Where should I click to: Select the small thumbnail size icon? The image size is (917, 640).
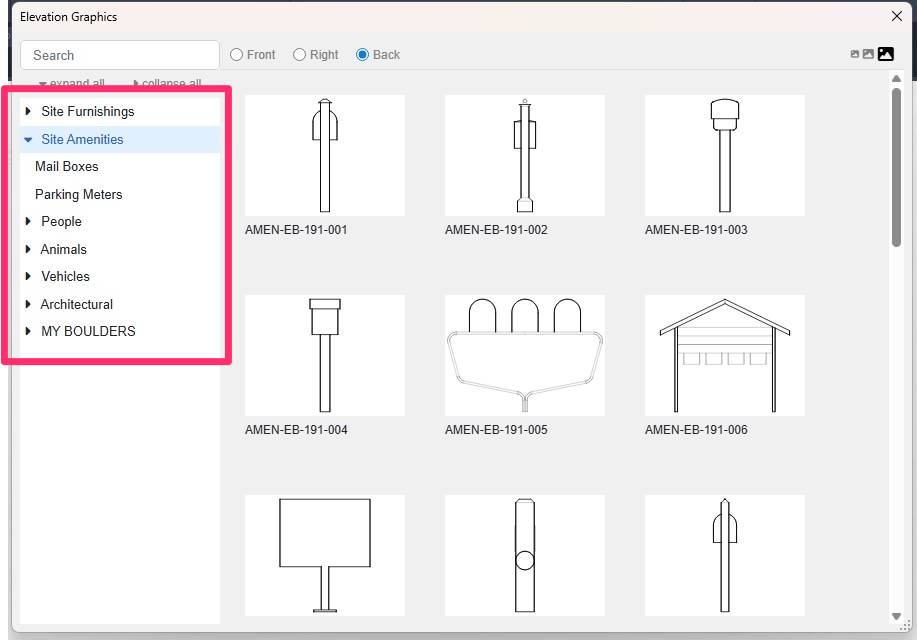click(x=853, y=54)
